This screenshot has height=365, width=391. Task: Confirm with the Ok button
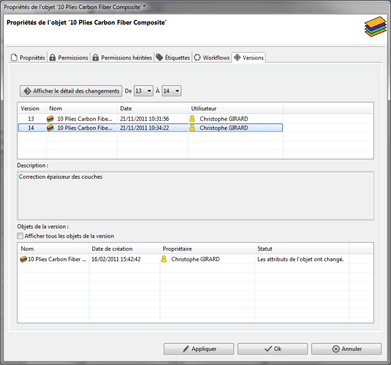pyautogui.click(x=272, y=349)
